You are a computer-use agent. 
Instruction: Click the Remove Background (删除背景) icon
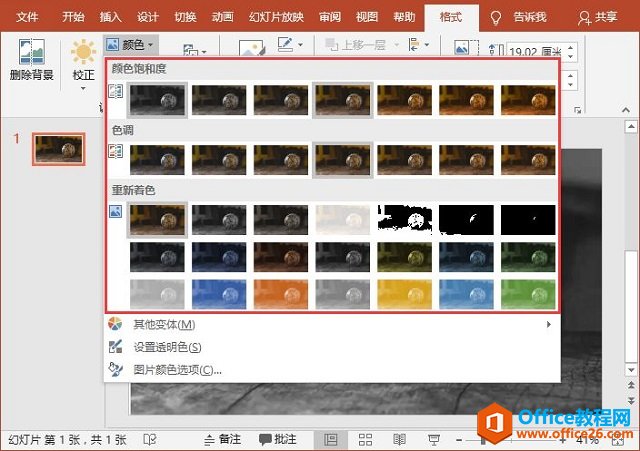tap(32, 58)
